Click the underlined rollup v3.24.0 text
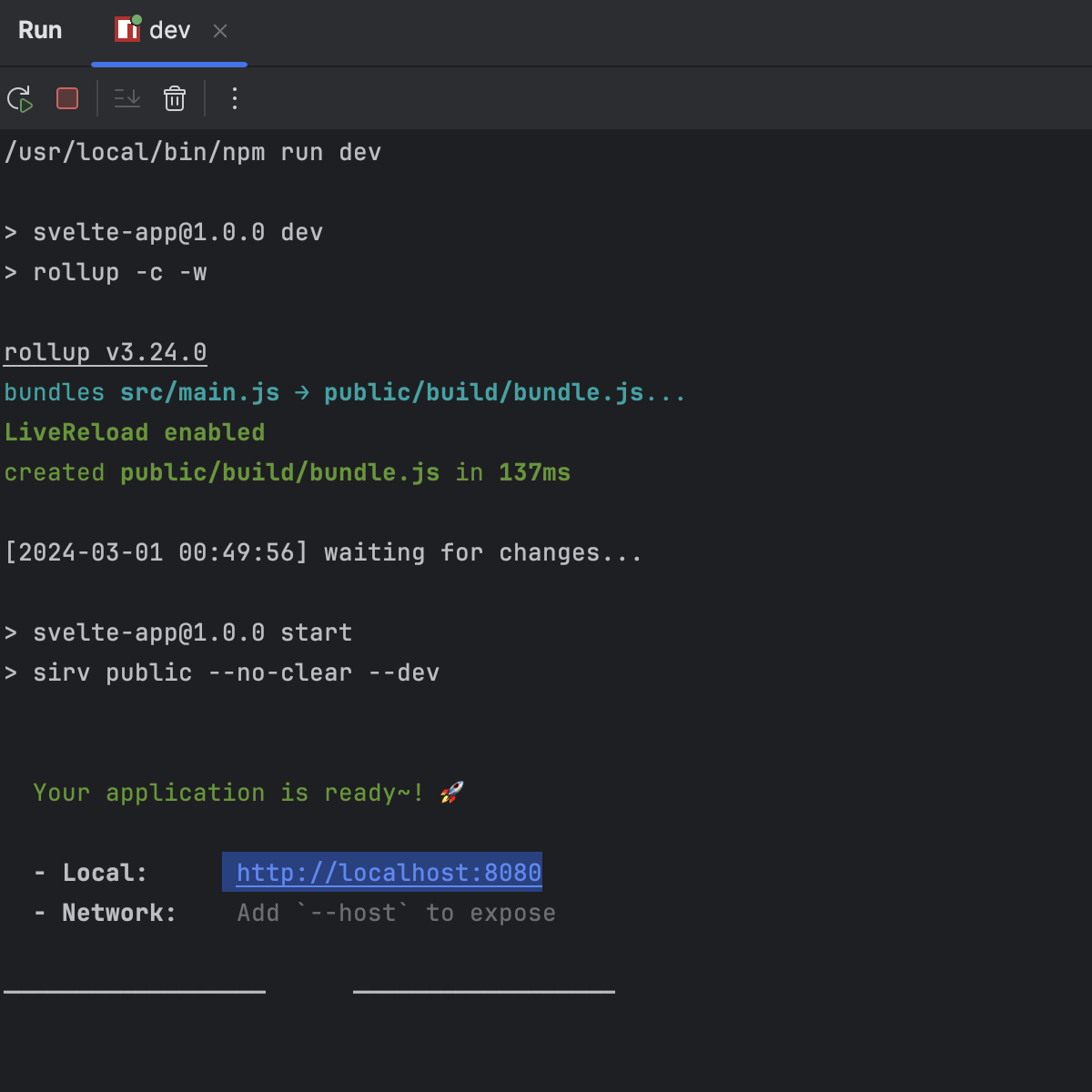 [105, 352]
